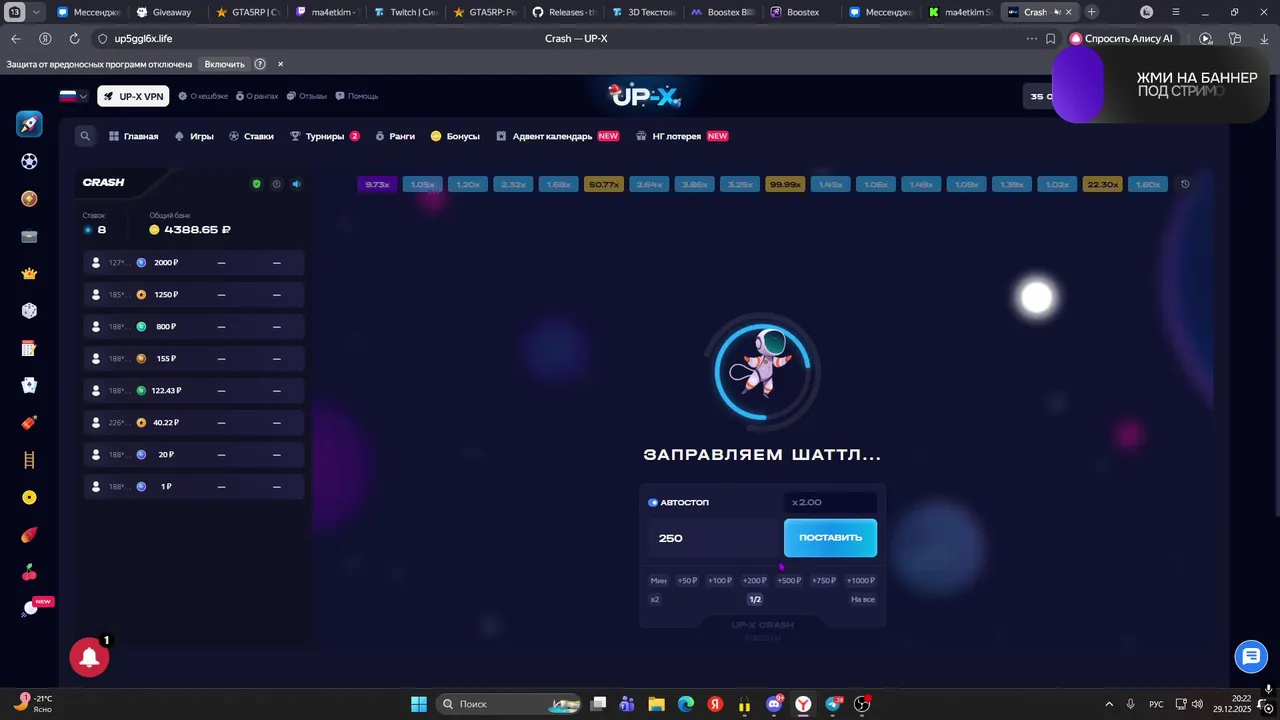Screen dimensions: 1280x720
Task: Open НГ лотерея menu item
Action: pyautogui.click(x=682, y=136)
